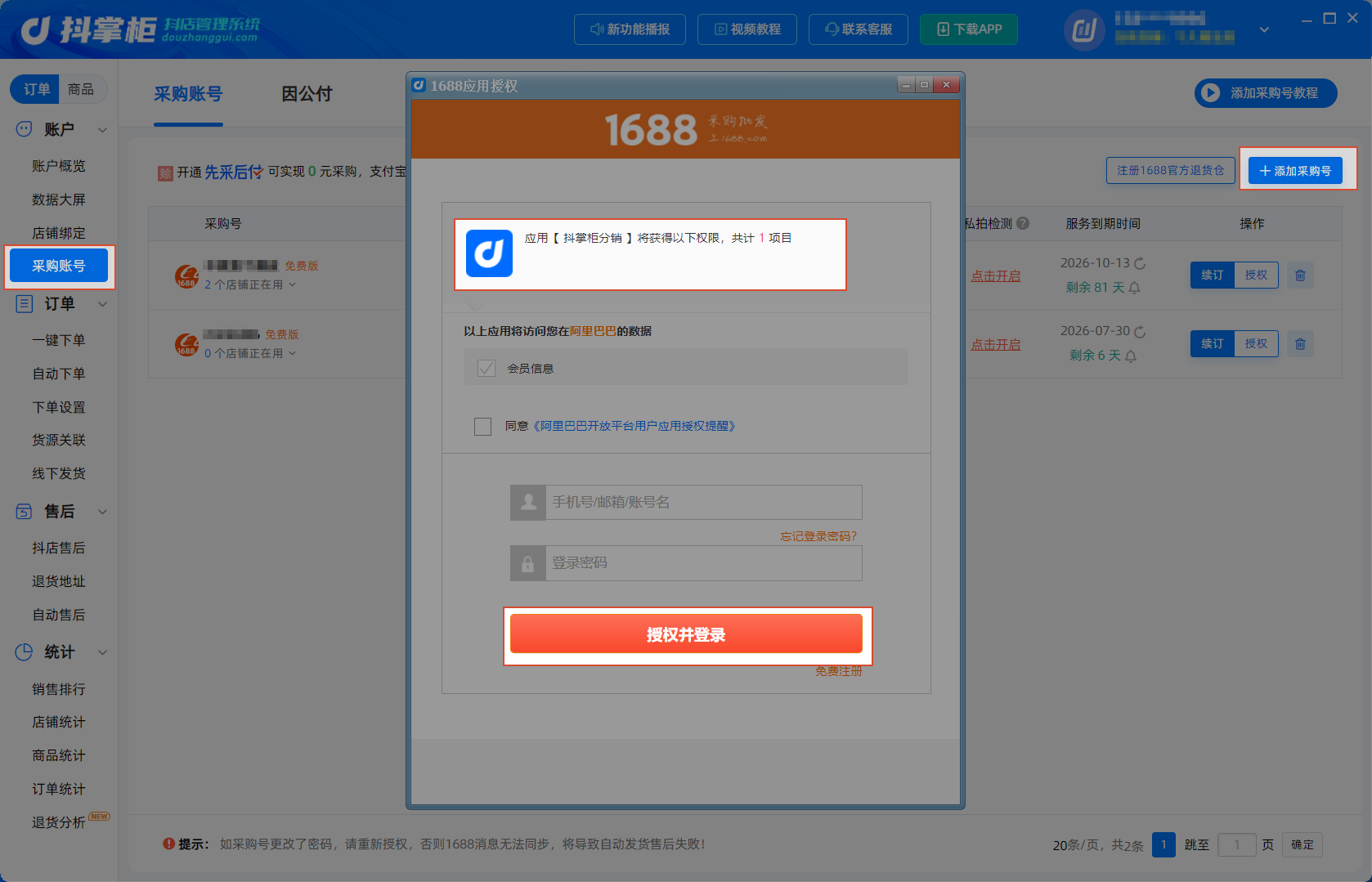
Task: Open 店铺绑定 in the sidebar
Action: [59, 233]
